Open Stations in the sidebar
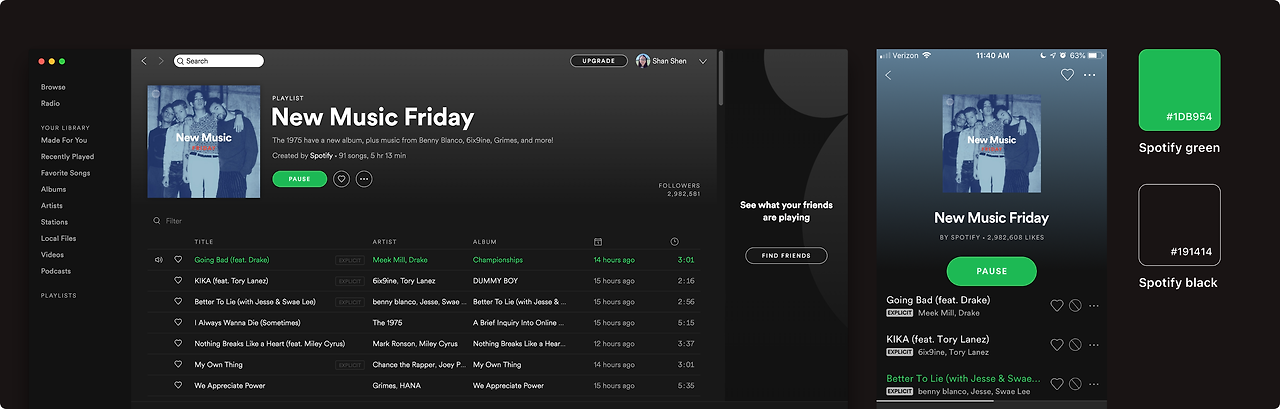 pos(54,223)
